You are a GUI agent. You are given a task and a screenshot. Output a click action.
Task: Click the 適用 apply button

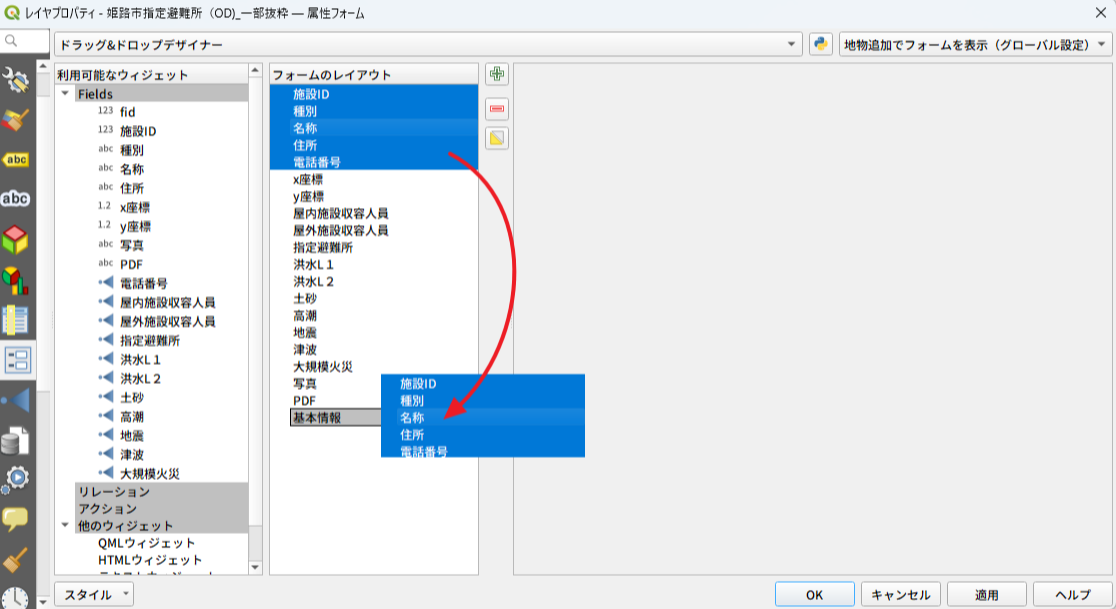click(986, 594)
